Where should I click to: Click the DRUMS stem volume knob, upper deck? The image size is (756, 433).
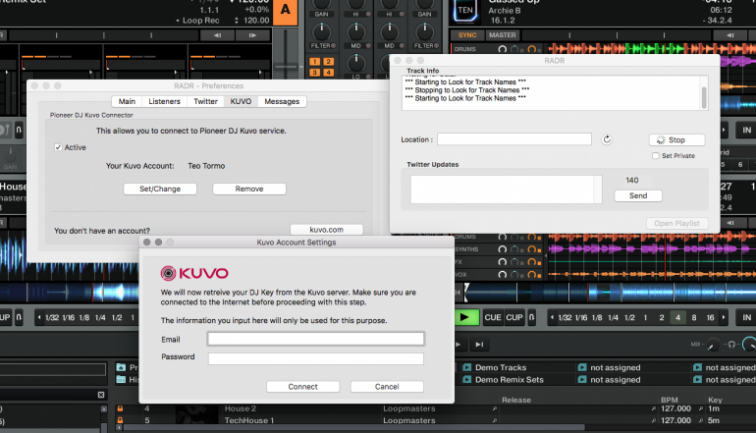(x=502, y=49)
